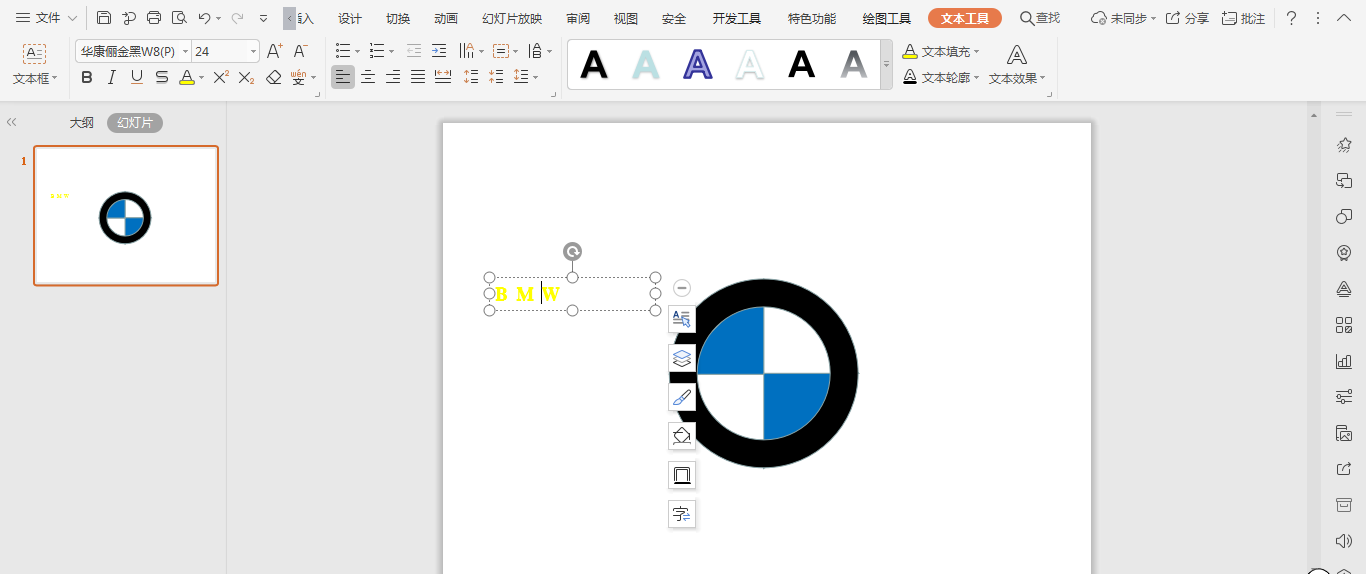Click decrease paragraph spacing icon
The height and width of the screenshot is (574, 1366).
pos(496,77)
